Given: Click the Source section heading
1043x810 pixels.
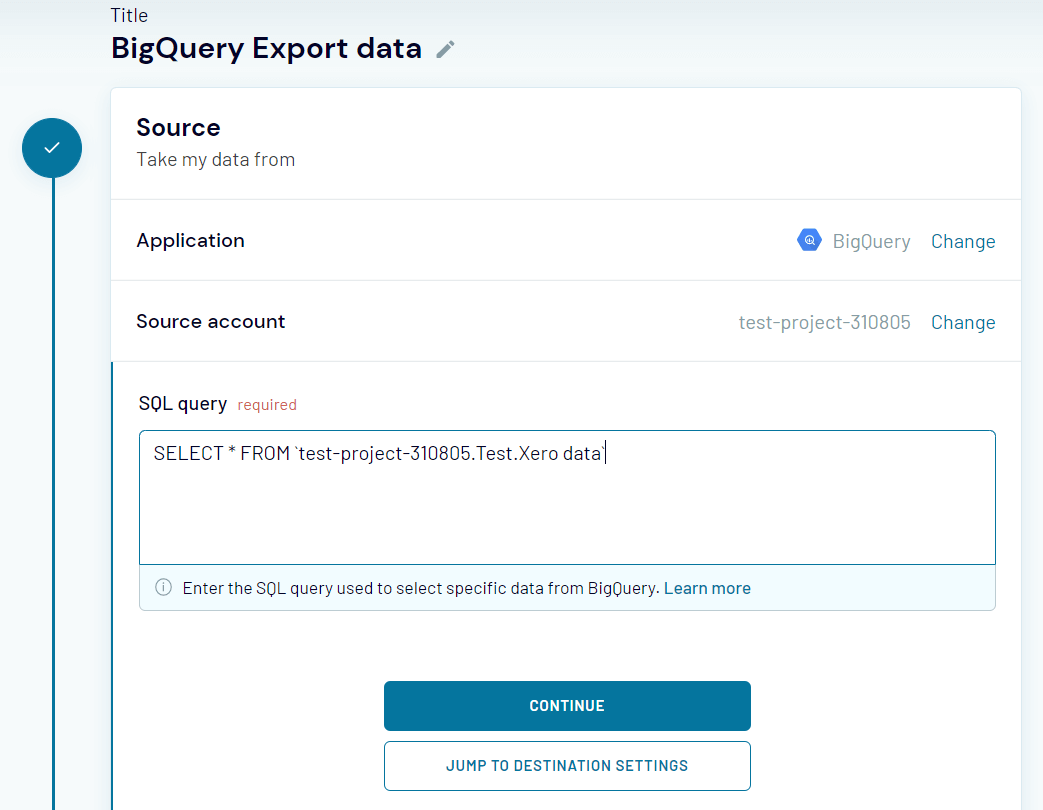Looking at the screenshot, I should (x=178, y=128).
